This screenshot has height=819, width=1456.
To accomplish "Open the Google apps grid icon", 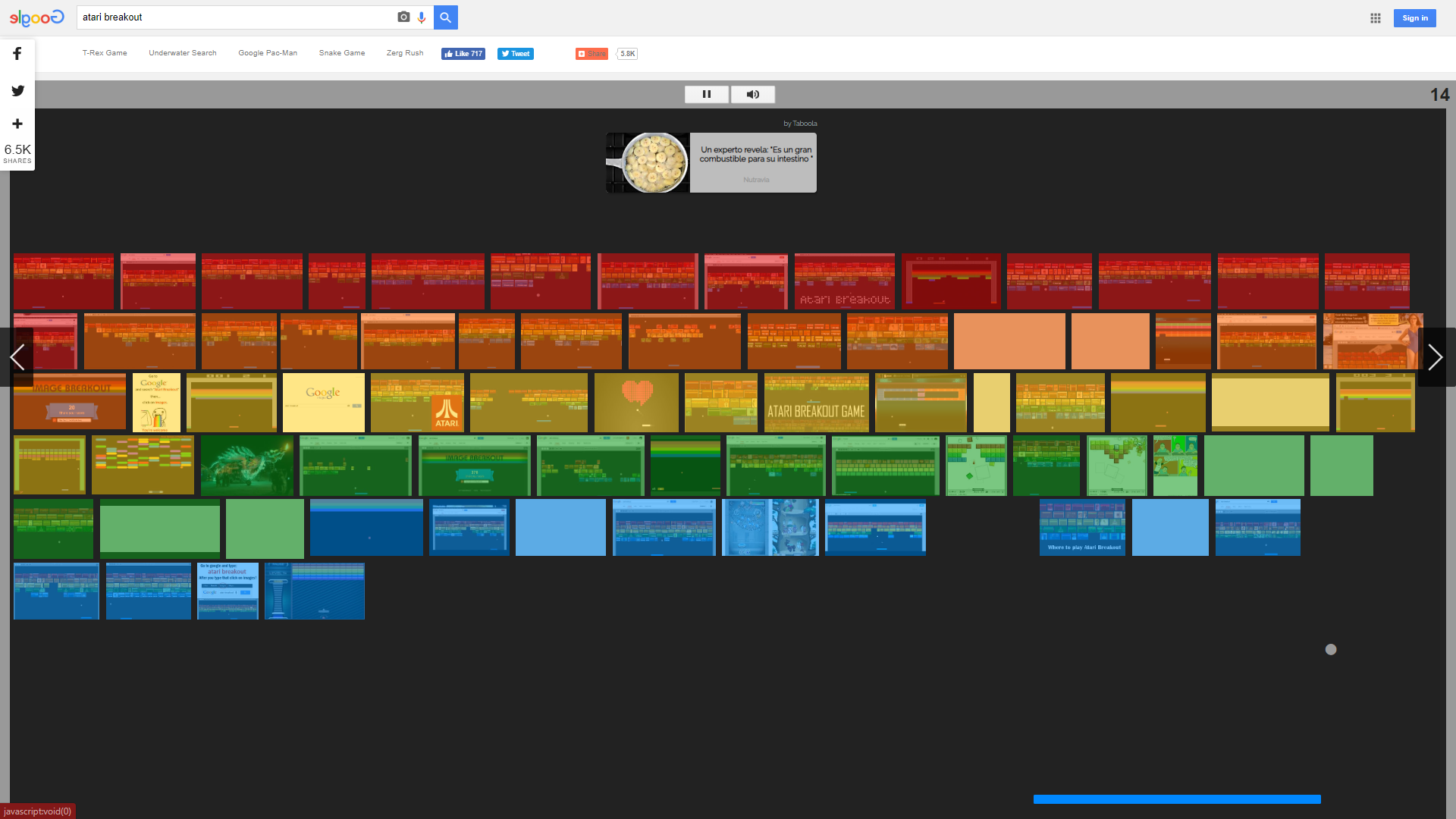I will tap(1375, 18).
